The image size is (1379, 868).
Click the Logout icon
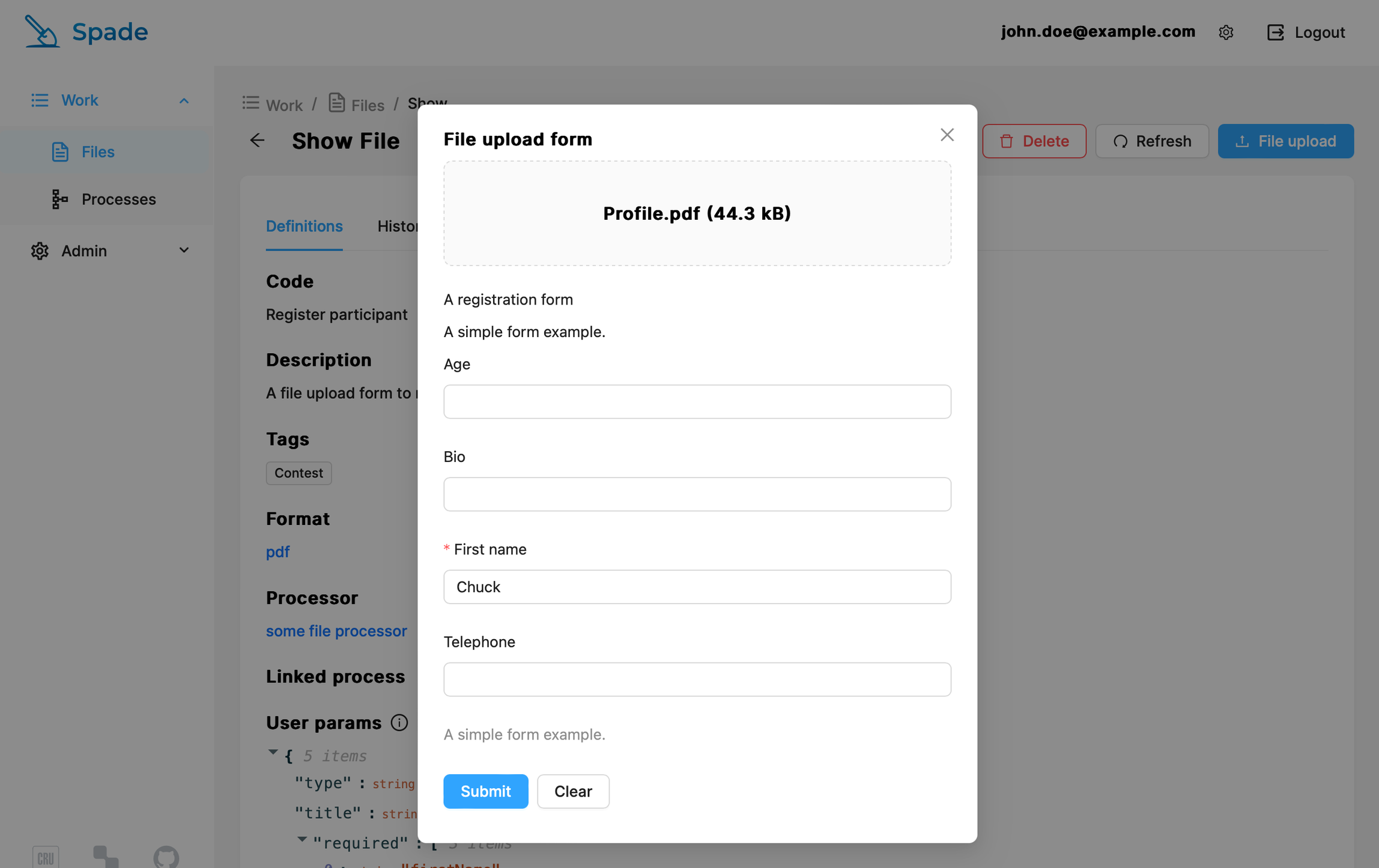coord(1275,32)
